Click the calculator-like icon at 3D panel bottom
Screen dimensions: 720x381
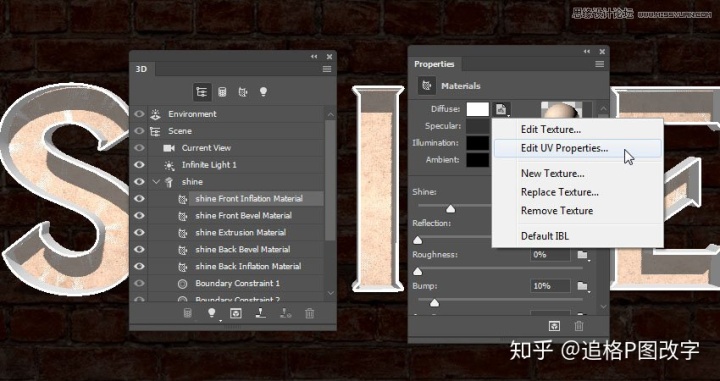tap(187, 314)
